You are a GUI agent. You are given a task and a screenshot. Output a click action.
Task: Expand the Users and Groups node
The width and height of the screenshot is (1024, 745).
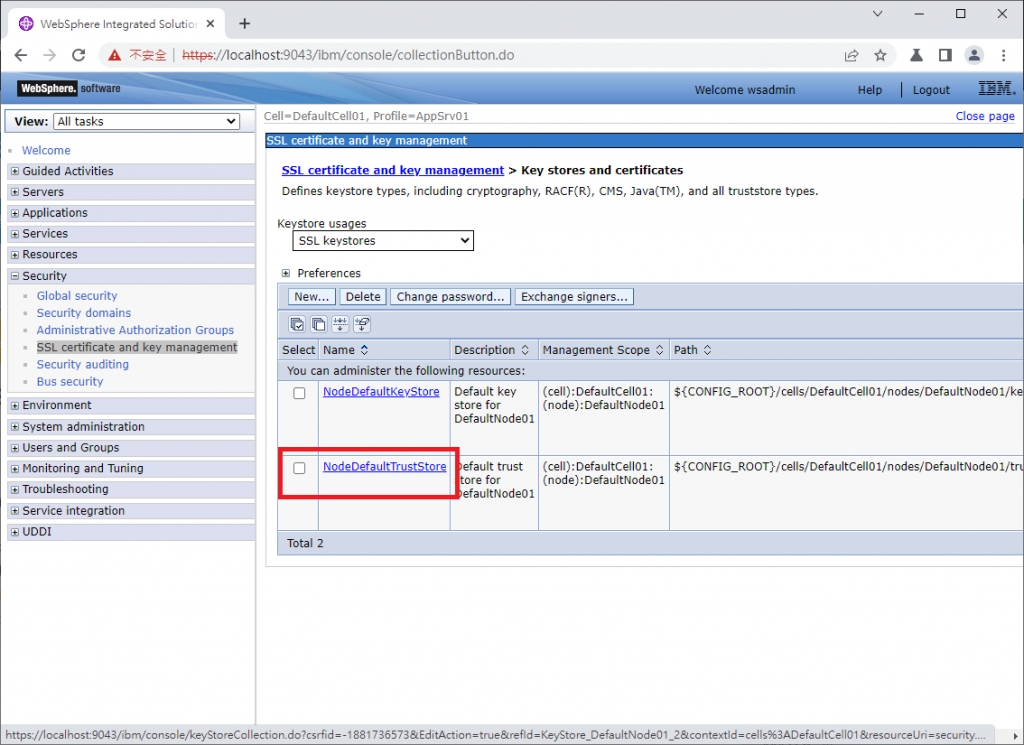(15, 448)
